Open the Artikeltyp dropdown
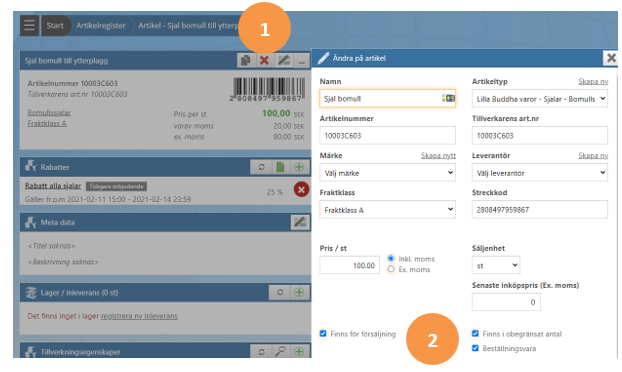The image size is (622, 372). (539, 98)
